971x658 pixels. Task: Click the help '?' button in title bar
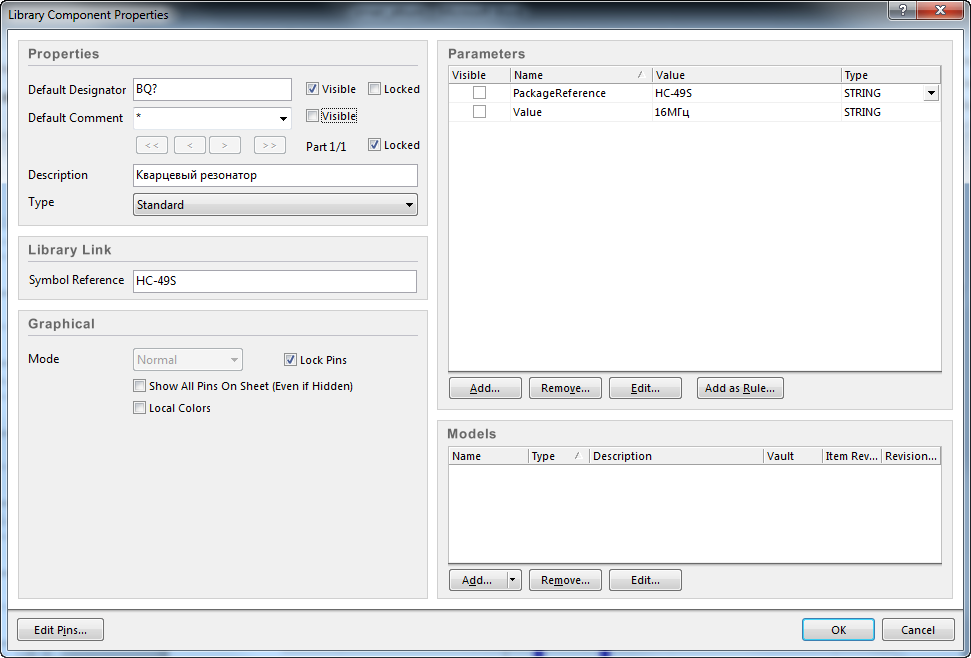(x=904, y=10)
